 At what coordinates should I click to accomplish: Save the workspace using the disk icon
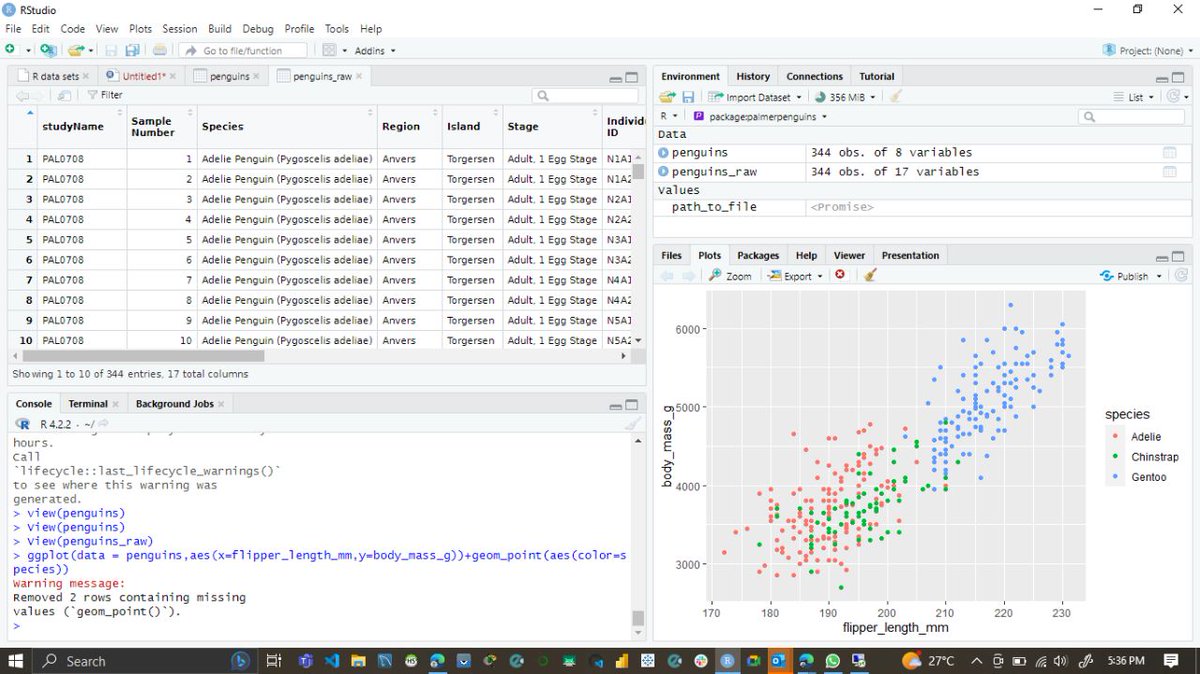click(688, 95)
